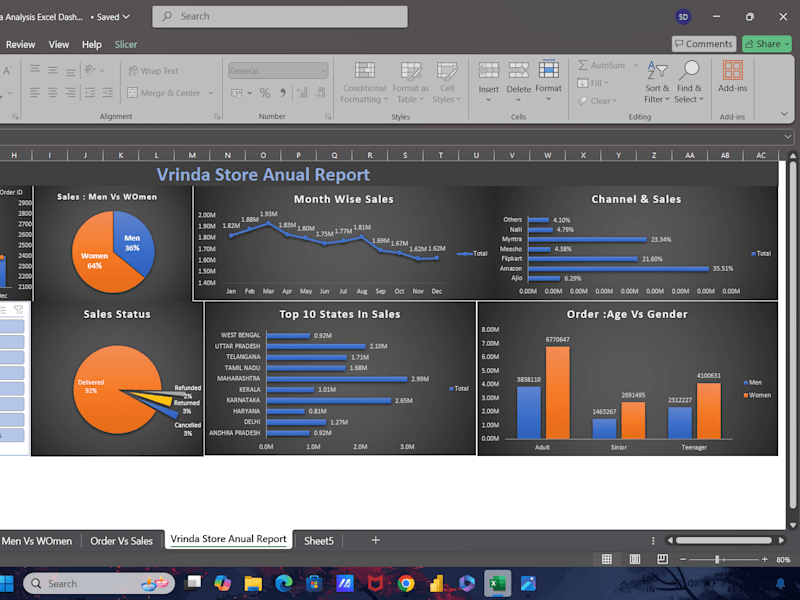Open Alignment dialog launcher
Image resolution: width=800 pixels, height=600 pixels.
217,117
